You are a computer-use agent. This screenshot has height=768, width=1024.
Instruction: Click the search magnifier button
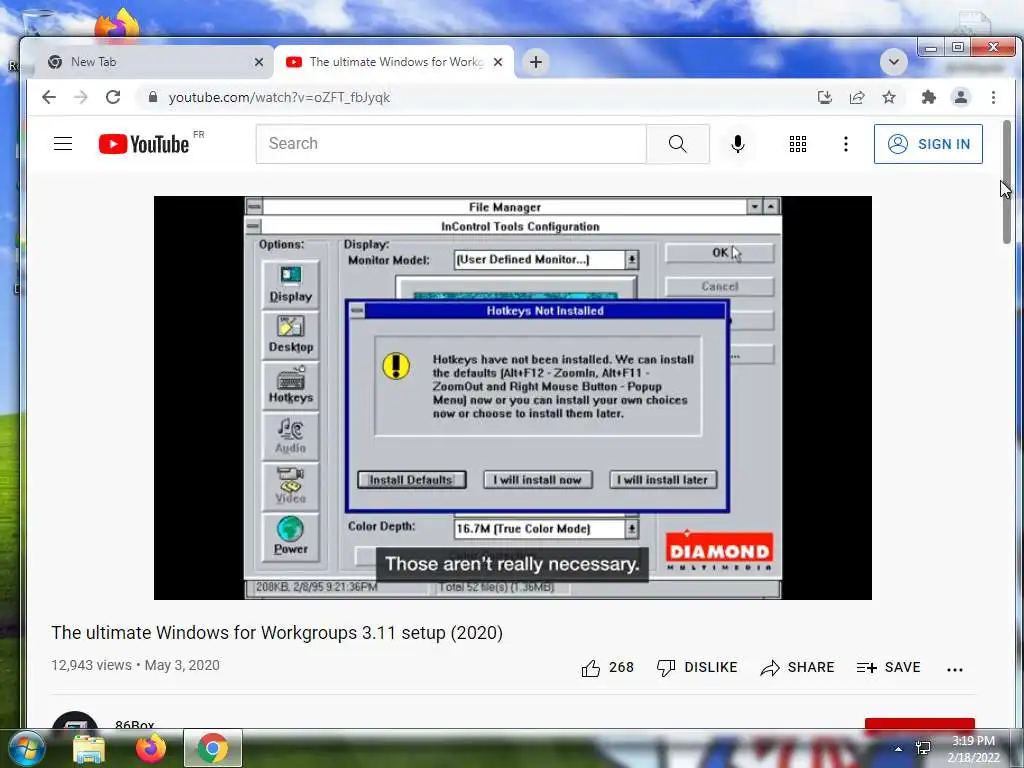[677, 144]
